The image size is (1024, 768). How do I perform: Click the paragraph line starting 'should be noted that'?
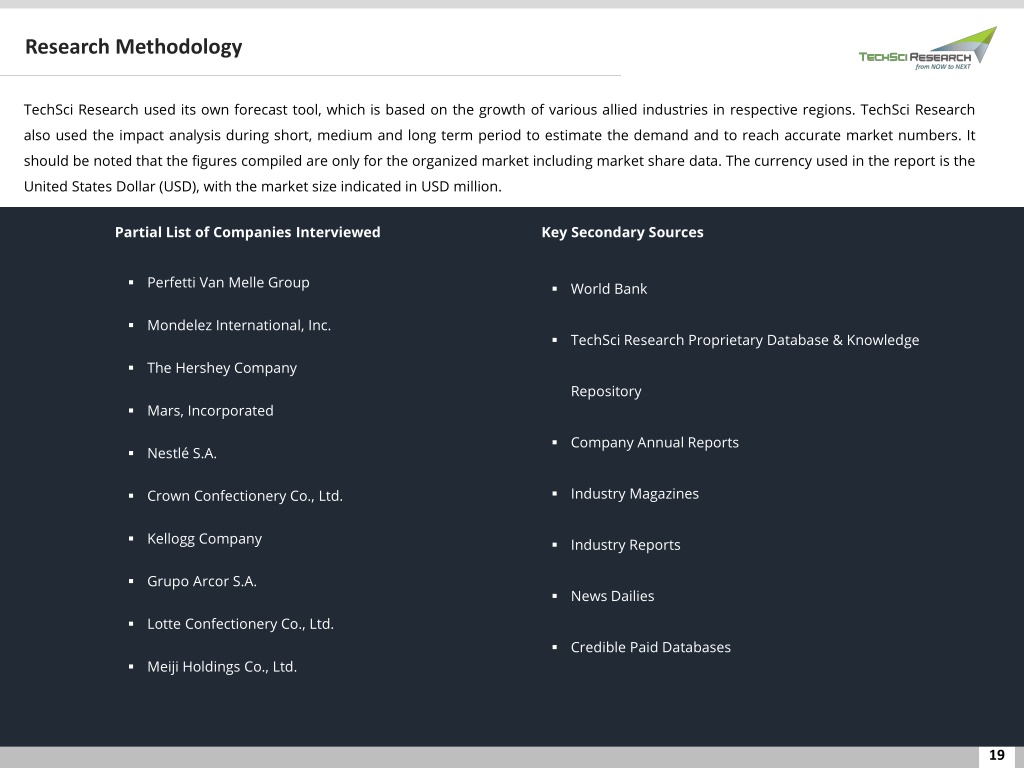tap(499, 161)
